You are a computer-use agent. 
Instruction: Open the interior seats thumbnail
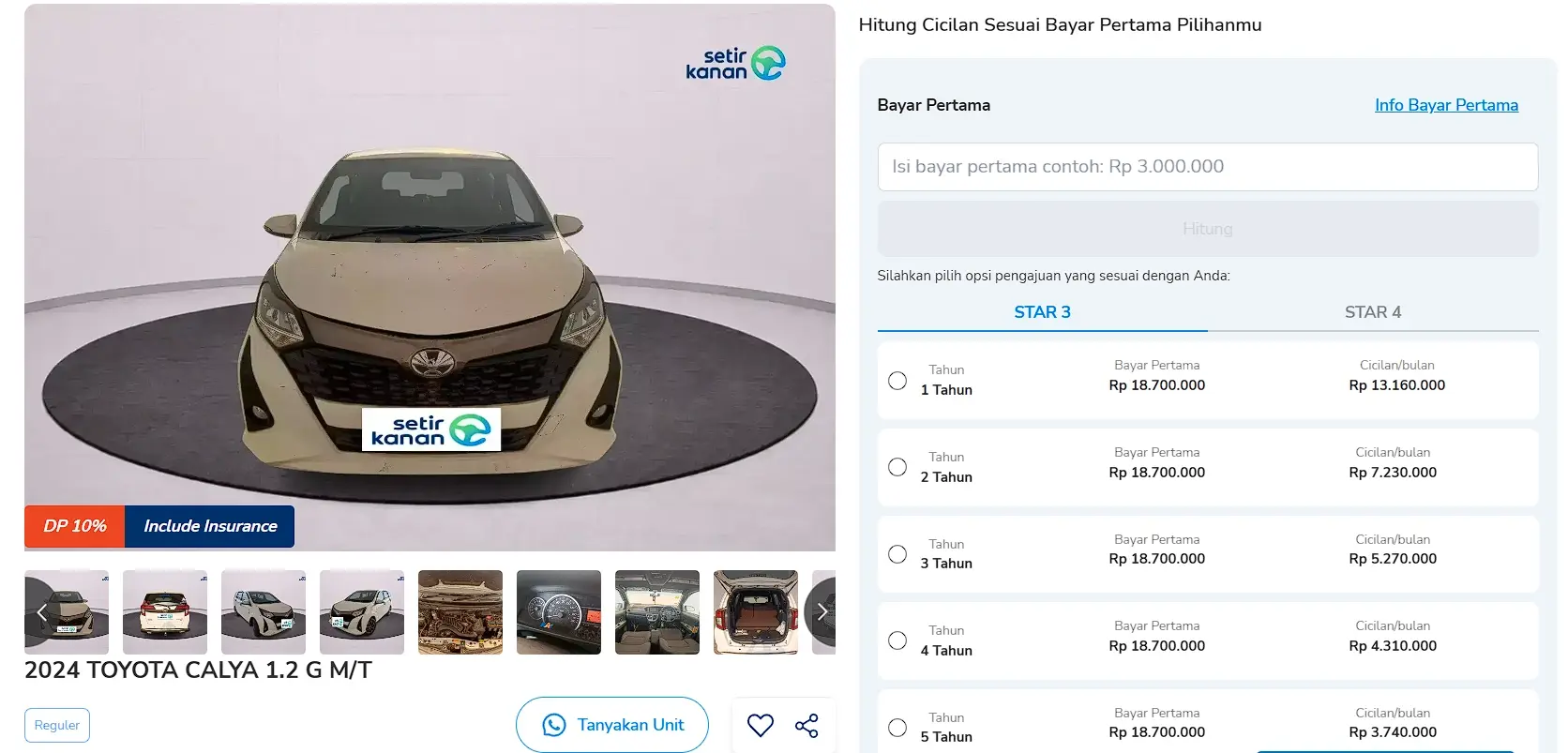(x=657, y=612)
